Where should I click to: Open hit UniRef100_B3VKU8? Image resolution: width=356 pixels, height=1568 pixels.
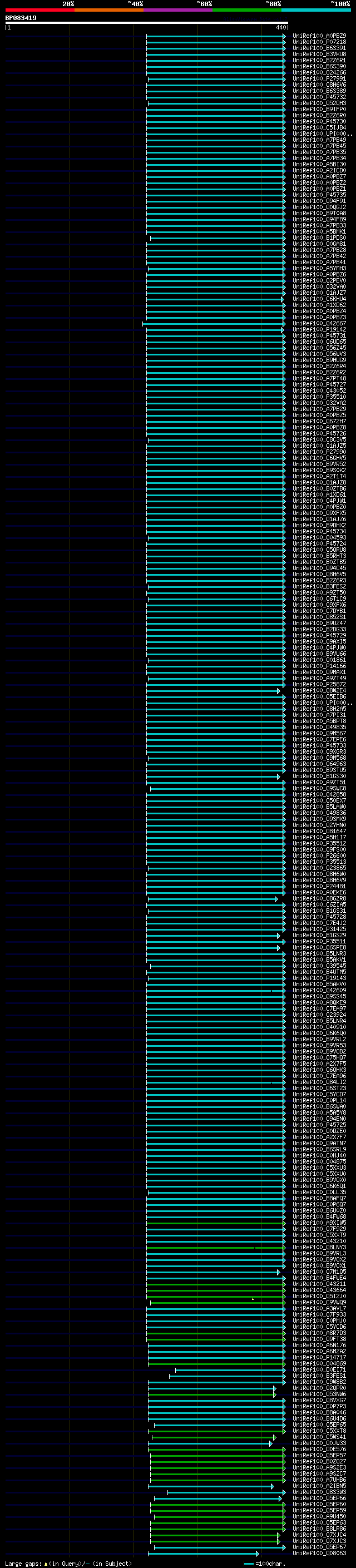pos(319,54)
